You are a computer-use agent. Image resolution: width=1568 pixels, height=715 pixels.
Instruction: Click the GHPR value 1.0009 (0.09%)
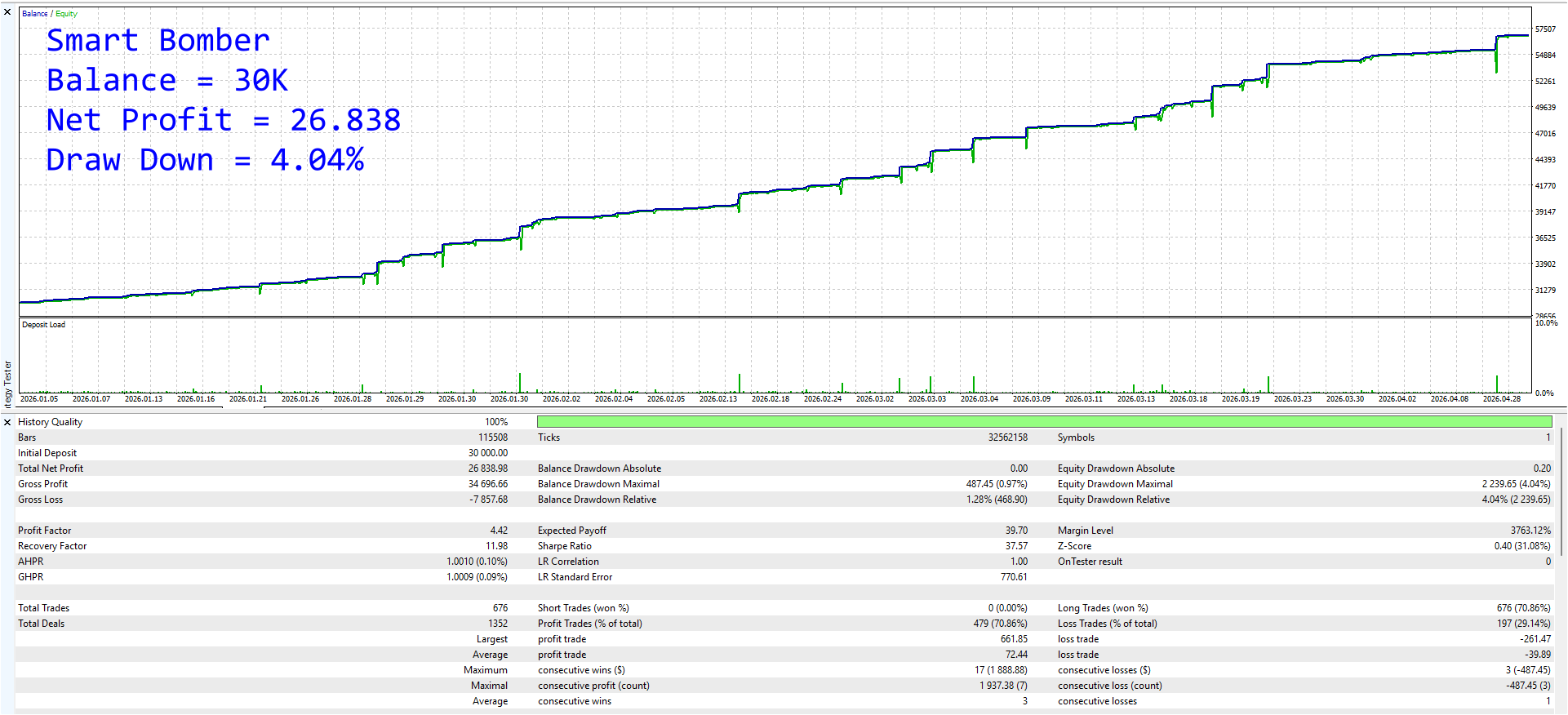(x=477, y=577)
